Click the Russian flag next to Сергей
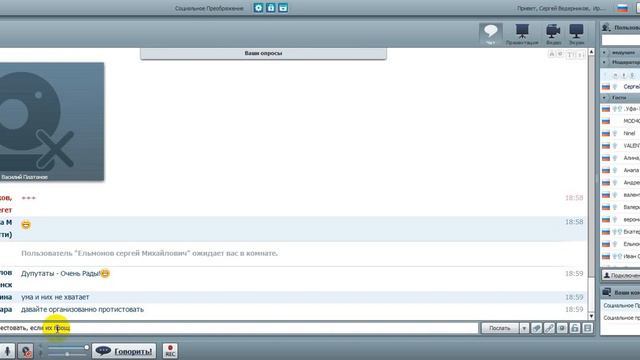Viewport: 640px width, 360px height. [606, 87]
